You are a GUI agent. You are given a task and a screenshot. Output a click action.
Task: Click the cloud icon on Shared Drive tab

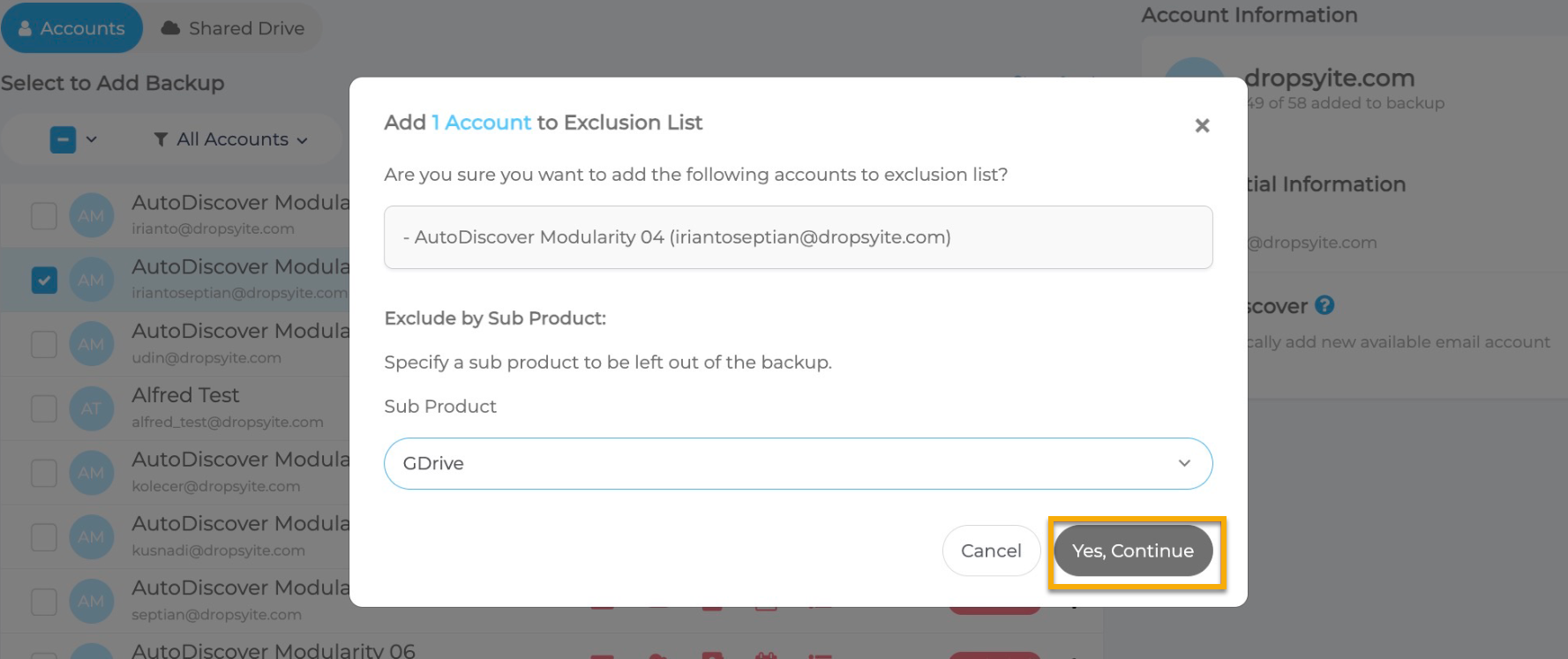pyautogui.click(x=170, y=28)
